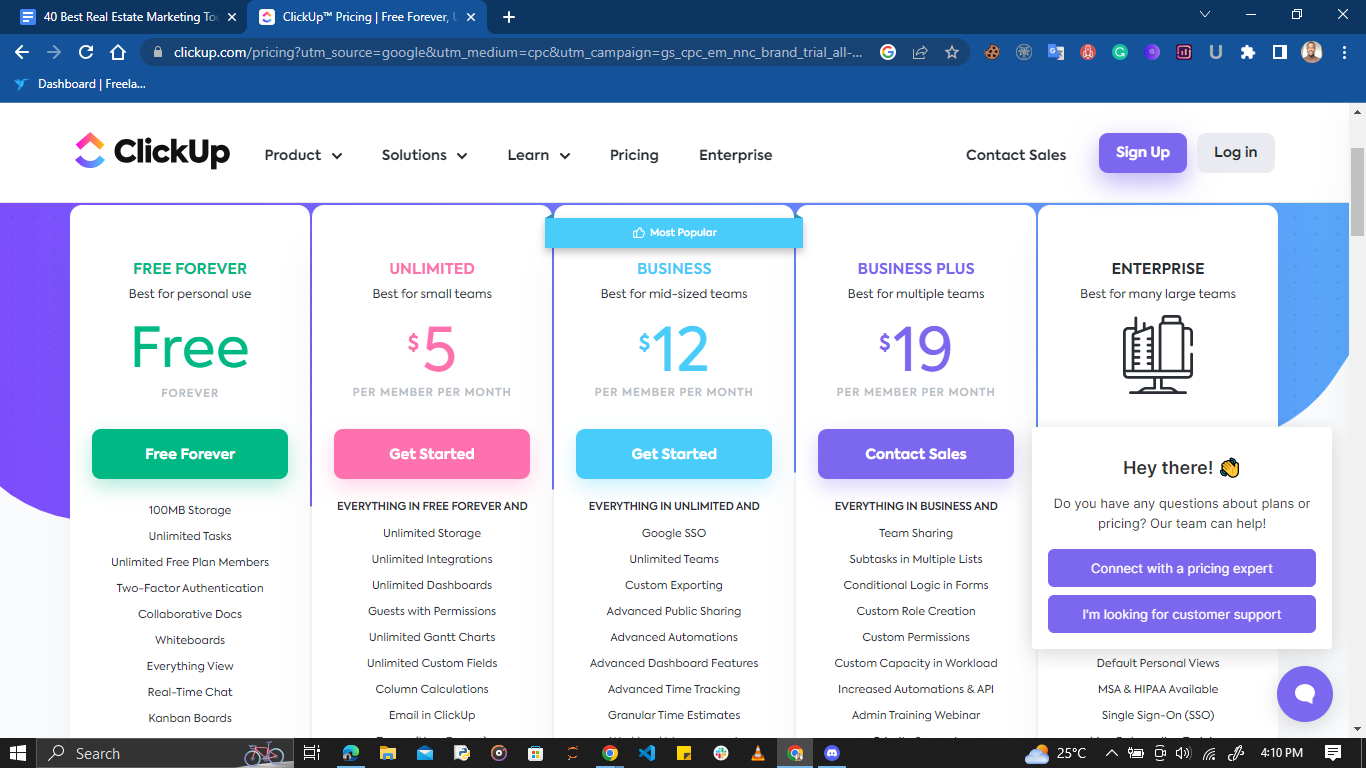The width and height of the screenshot is (1366, 768).
Task: Click the ClickUp logo in the header
Action: (x=152, y=152)
